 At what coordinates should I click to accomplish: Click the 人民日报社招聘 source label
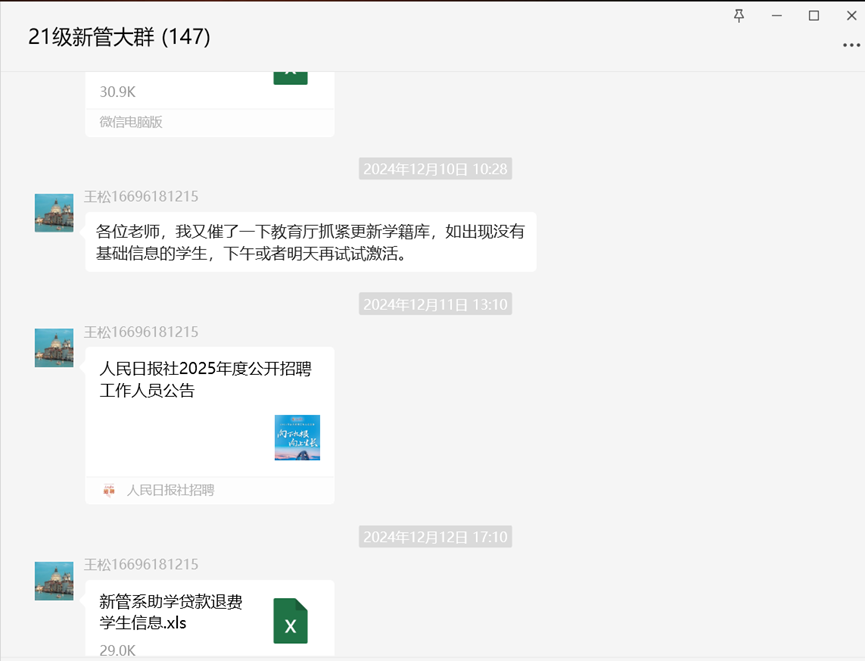coord(170,490)
